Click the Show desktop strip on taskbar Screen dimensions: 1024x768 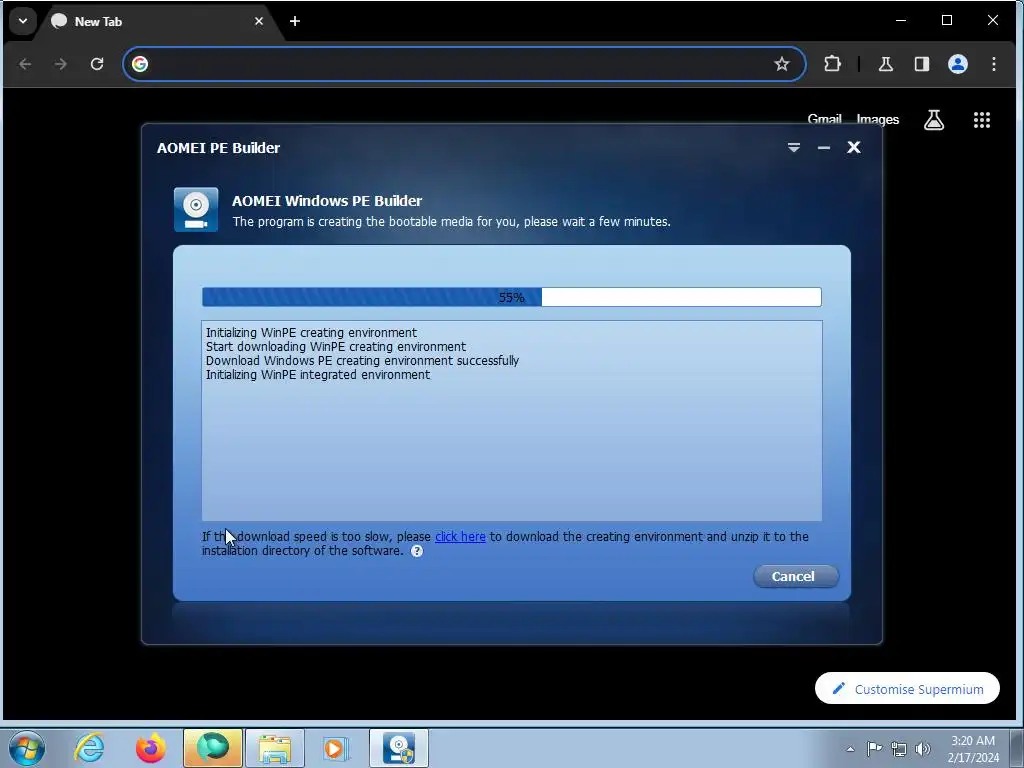click(1017, 748)
